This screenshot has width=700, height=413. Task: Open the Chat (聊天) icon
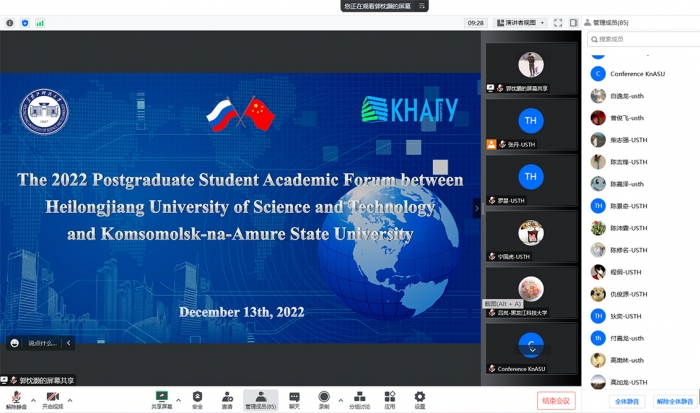click(294, 399)
